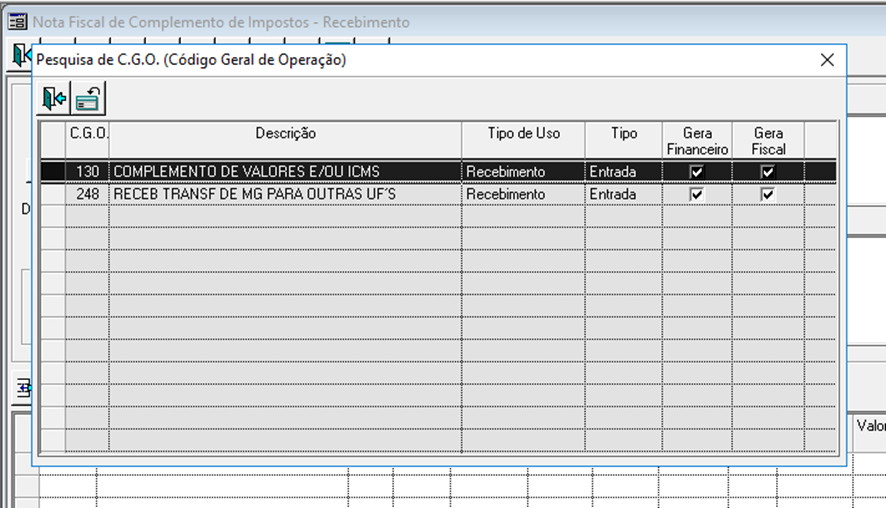Click Recebimento cell in row 248

(x=524, y=194)
